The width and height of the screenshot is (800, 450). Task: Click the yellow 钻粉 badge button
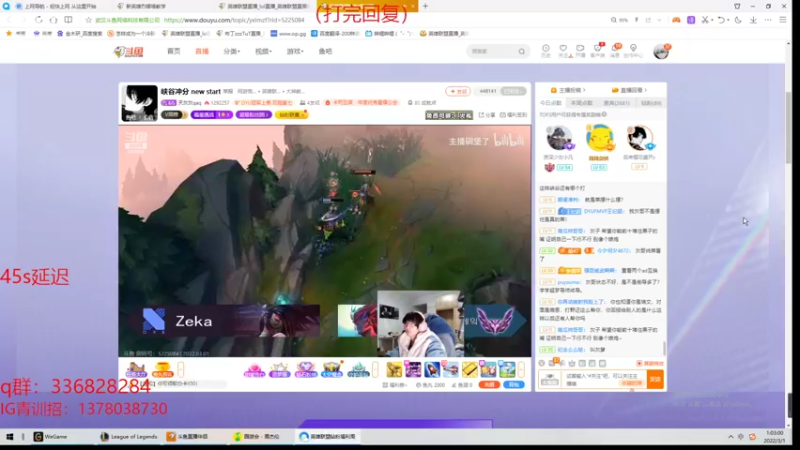tap(292, 115)
